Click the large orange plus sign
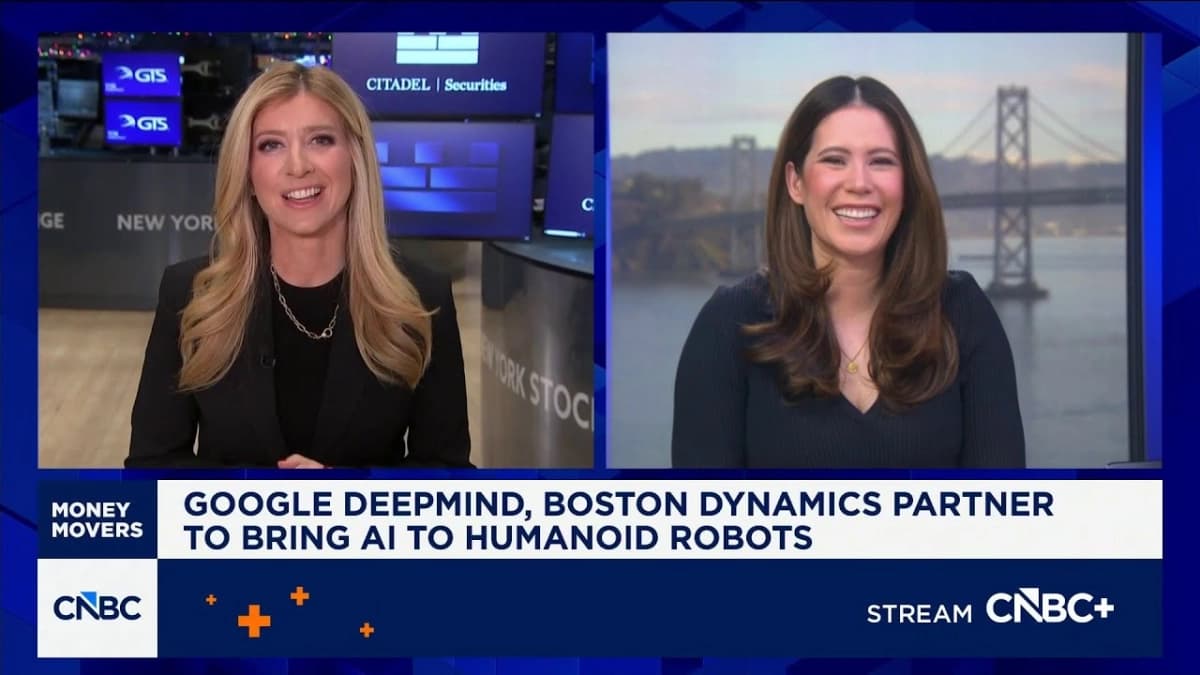The image size is (1200, 675). (x=254, y=621)
